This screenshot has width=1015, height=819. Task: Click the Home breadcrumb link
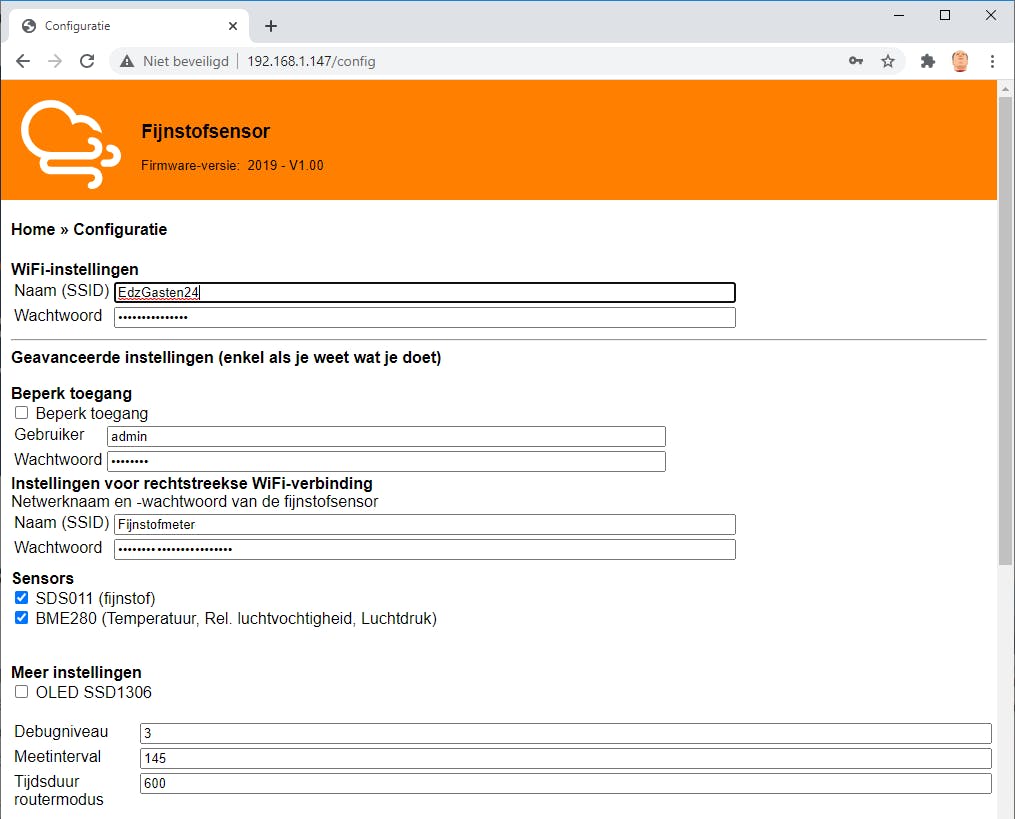coord(33,229)
